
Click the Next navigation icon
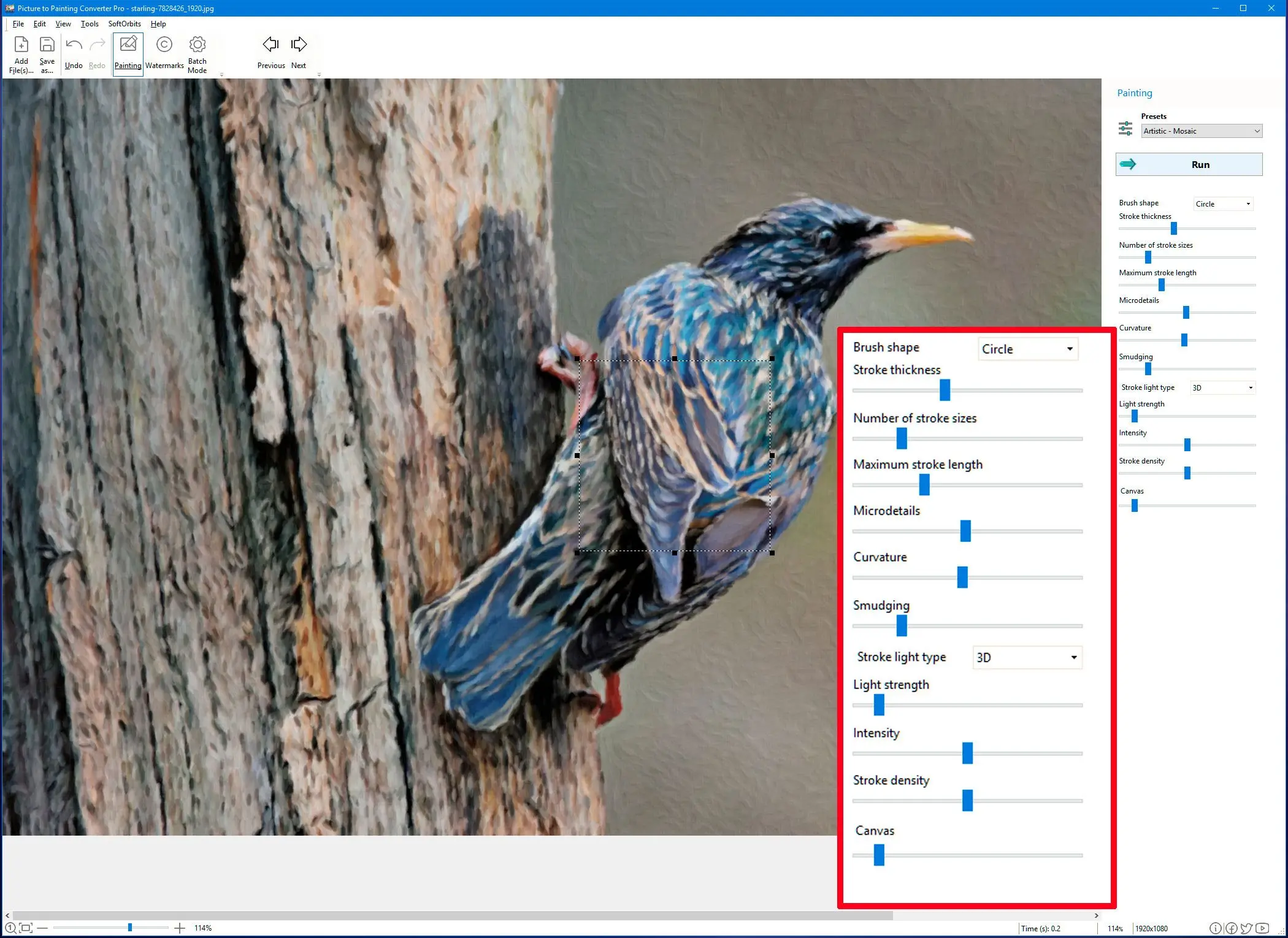(x=299, y=44)
